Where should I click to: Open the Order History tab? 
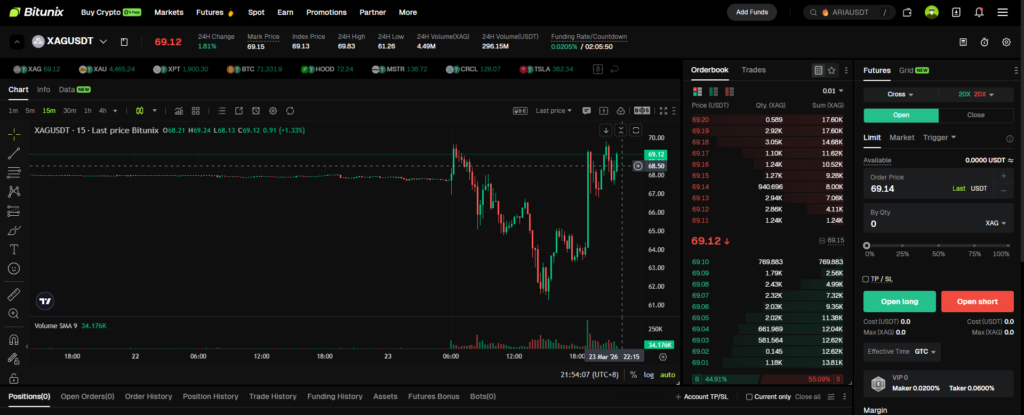148,397
